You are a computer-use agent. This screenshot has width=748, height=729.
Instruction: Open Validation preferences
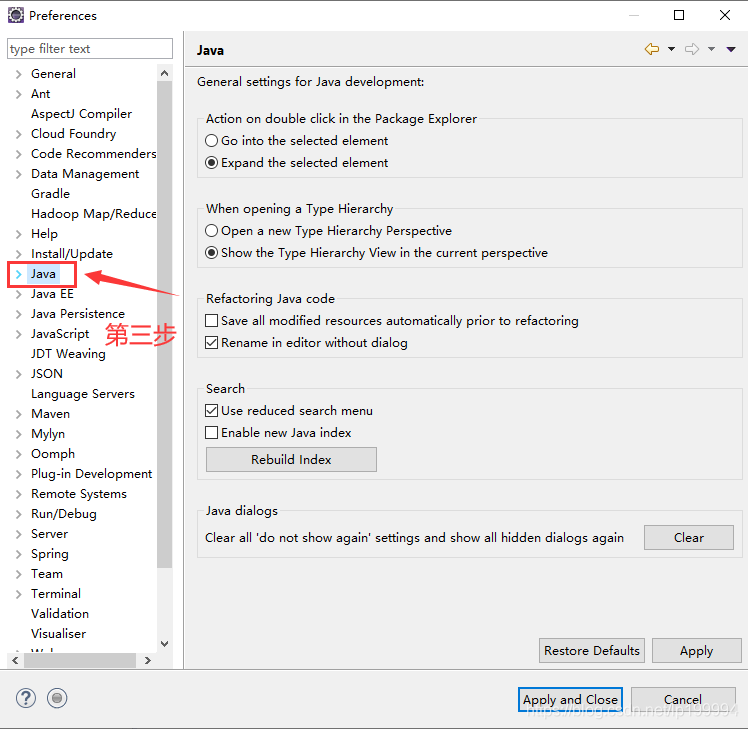pos(60,614)
